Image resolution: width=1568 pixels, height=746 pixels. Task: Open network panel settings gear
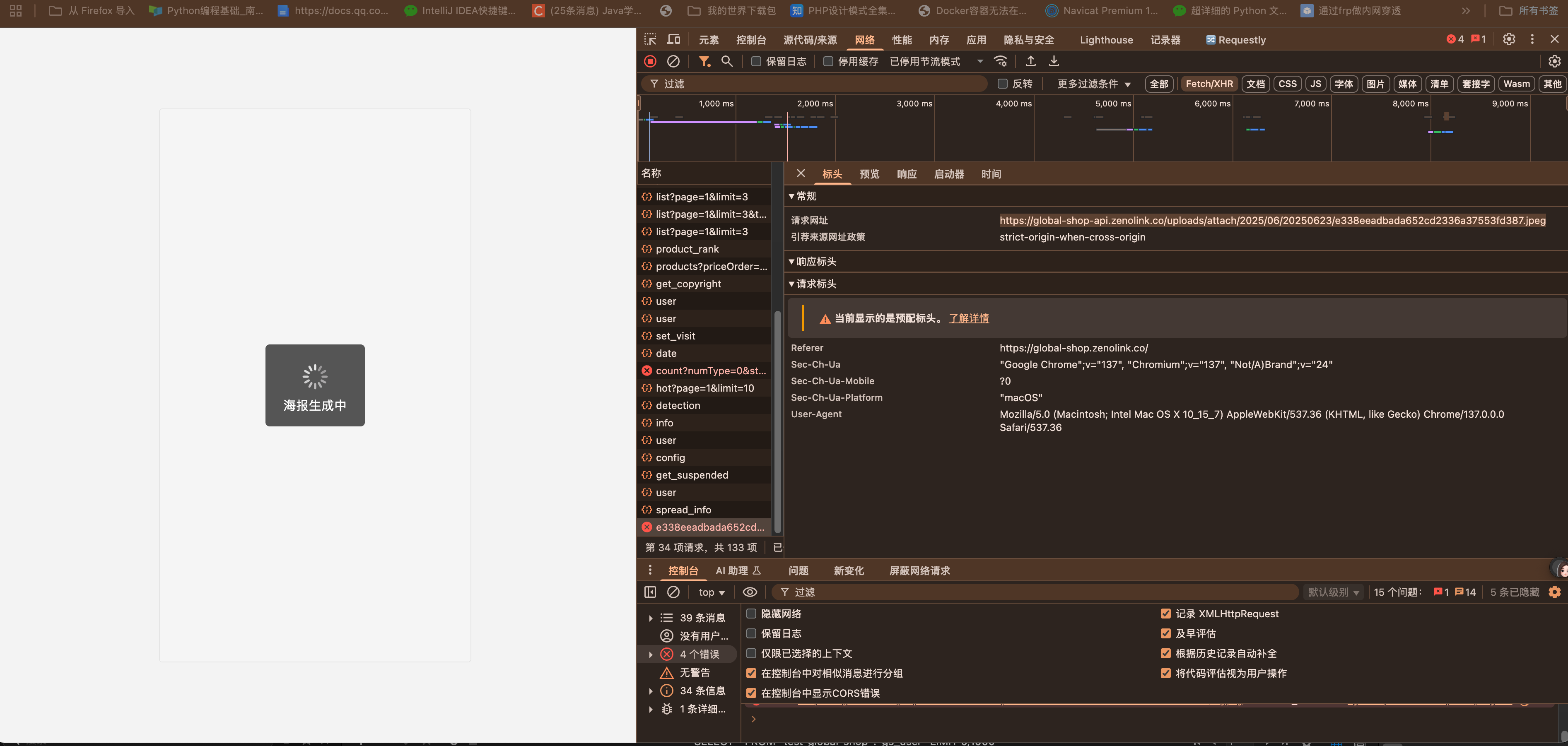[1554, 61]
